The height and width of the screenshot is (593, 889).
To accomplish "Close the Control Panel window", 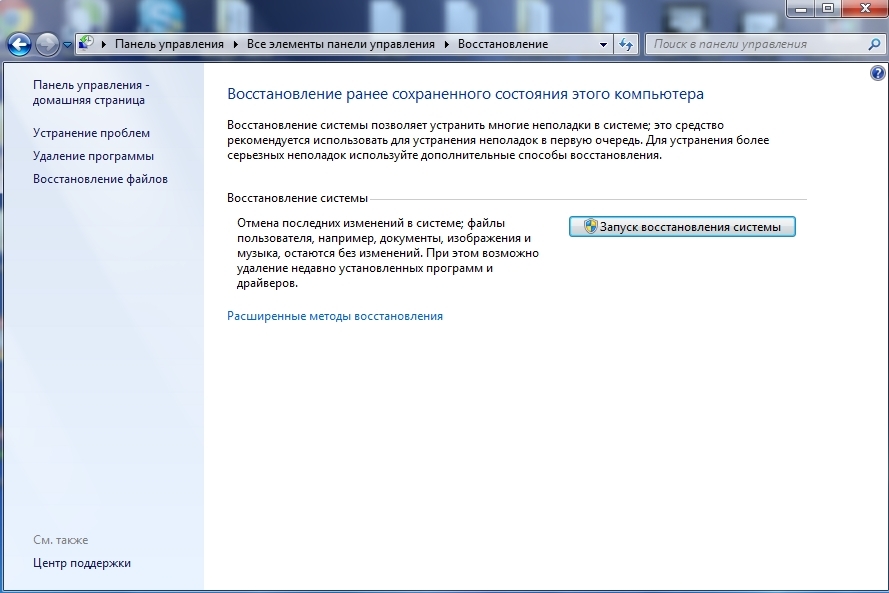I will (865, 8).
